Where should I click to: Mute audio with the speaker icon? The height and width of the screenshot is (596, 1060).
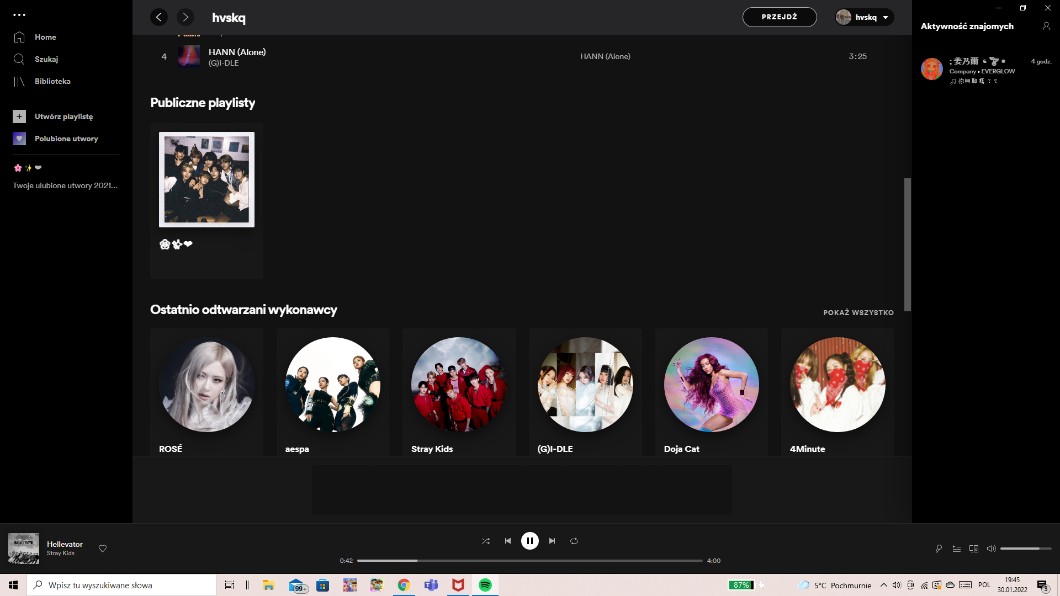point(991,548)
